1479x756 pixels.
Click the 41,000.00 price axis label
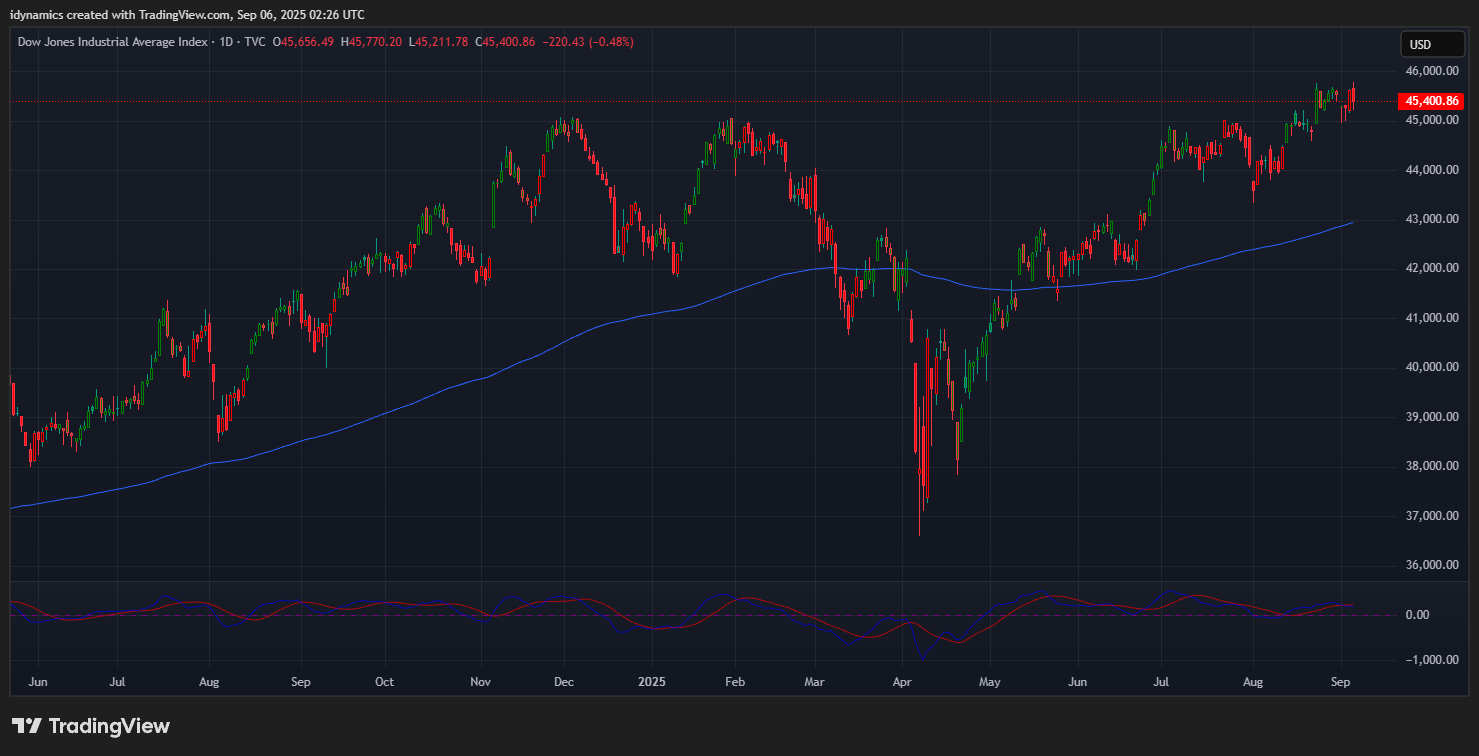pyautogui.click(x=1432, y=318)
